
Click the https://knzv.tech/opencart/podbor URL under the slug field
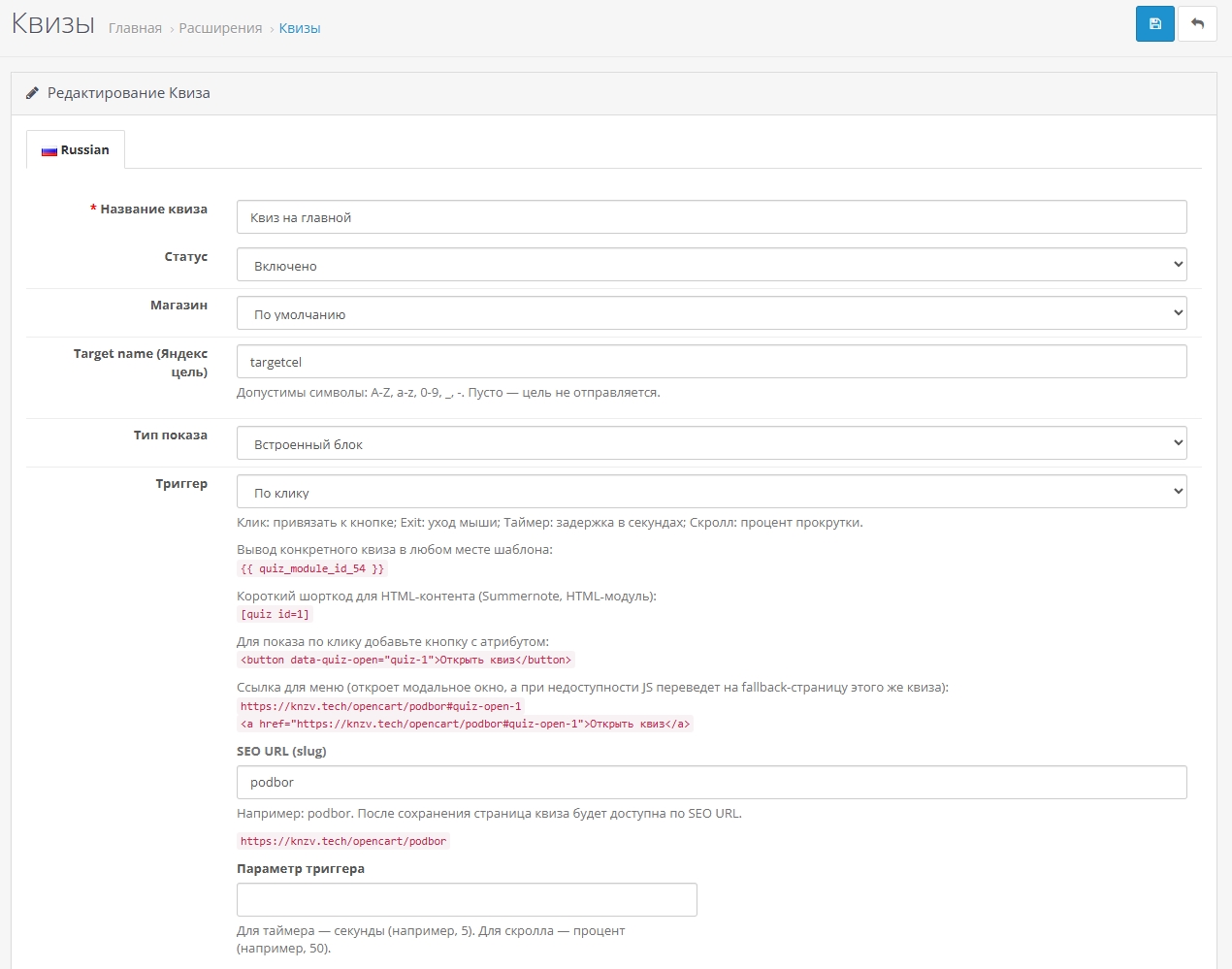[343, 842]
